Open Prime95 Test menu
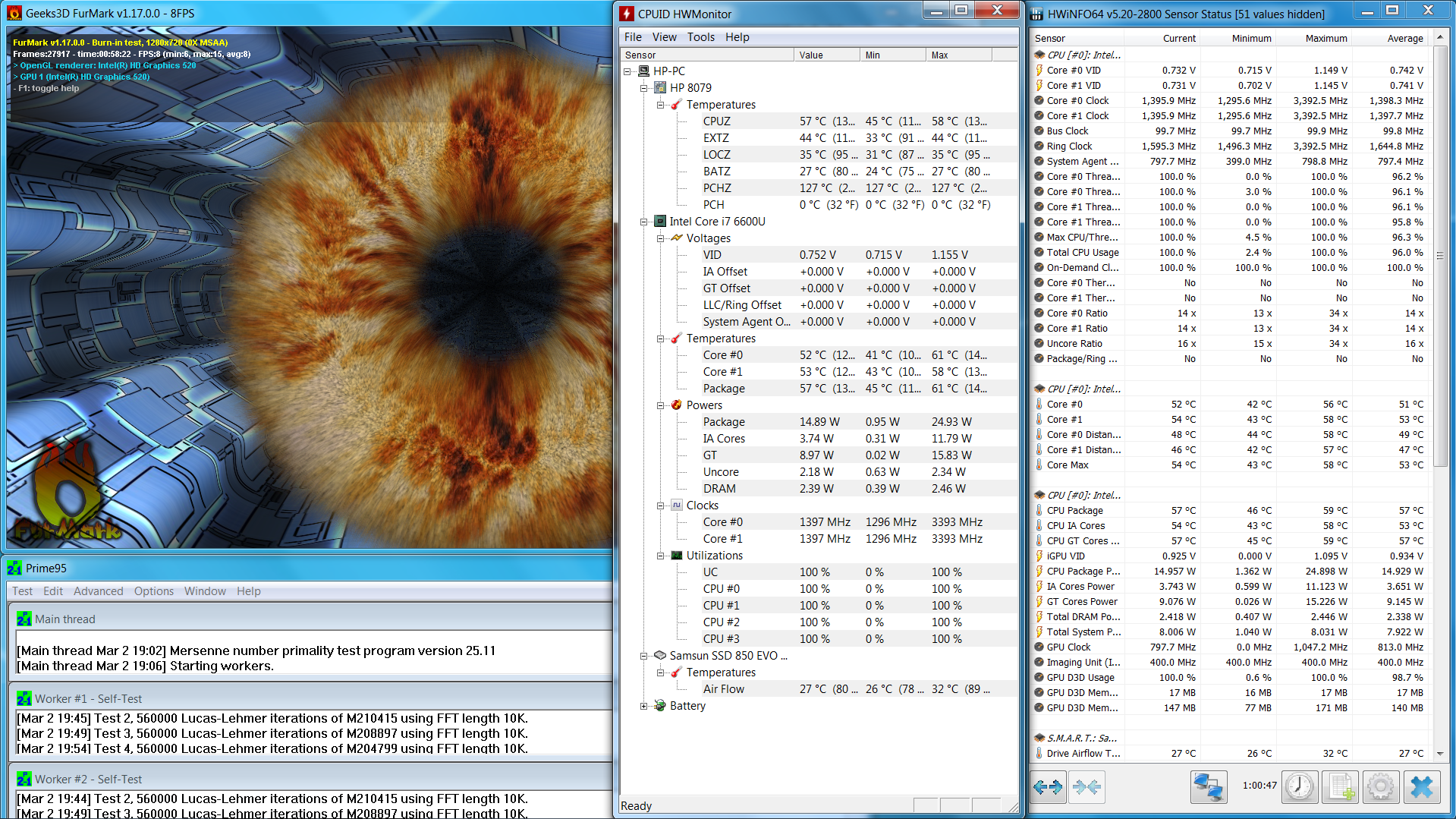The width and height of the screenshot is (1456, 819). point(22,591)
